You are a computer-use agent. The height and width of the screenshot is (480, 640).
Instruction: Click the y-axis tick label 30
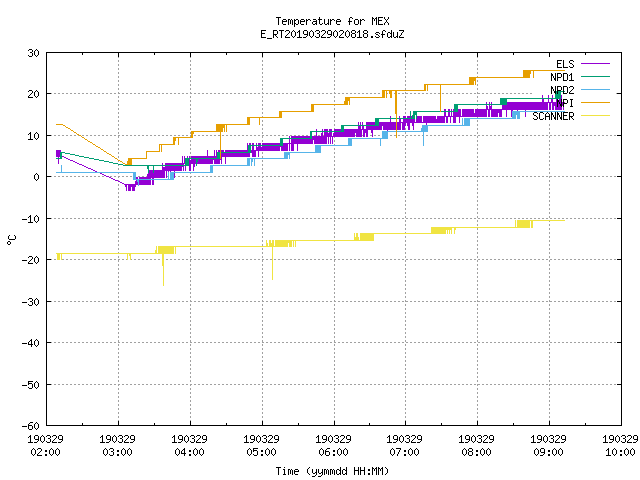pos(33,53)
